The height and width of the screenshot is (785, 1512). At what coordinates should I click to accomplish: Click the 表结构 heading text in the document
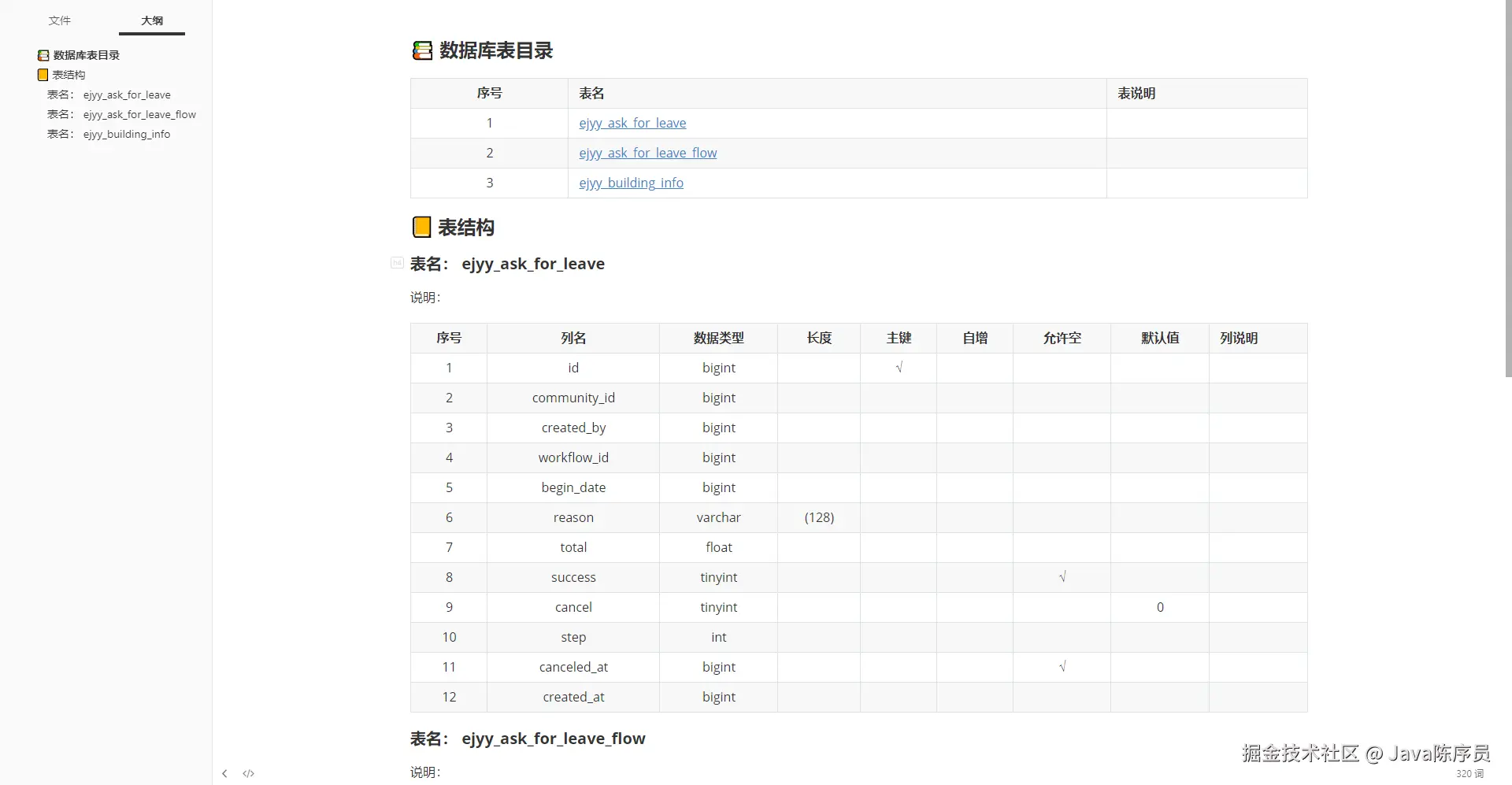click(466, 228)
